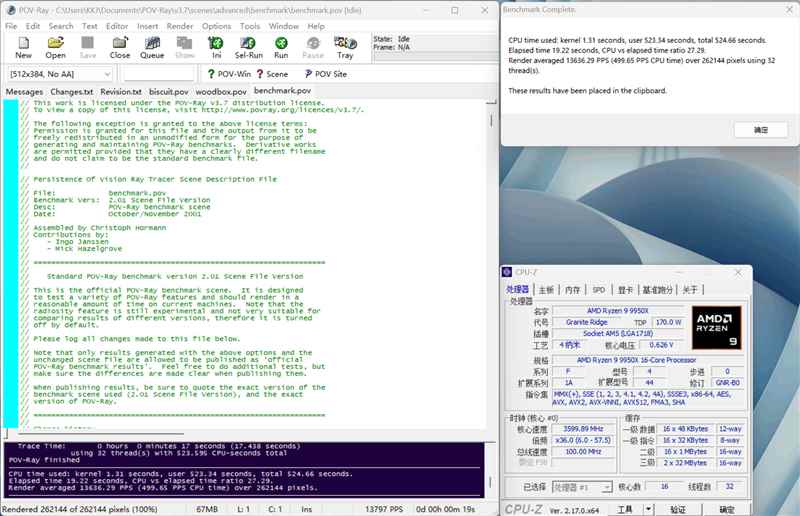Image resolution: width=800 pixels, height=516 pixels.
Task: Click the Tray toolbar icon
Action: click(x=345, y=46)
